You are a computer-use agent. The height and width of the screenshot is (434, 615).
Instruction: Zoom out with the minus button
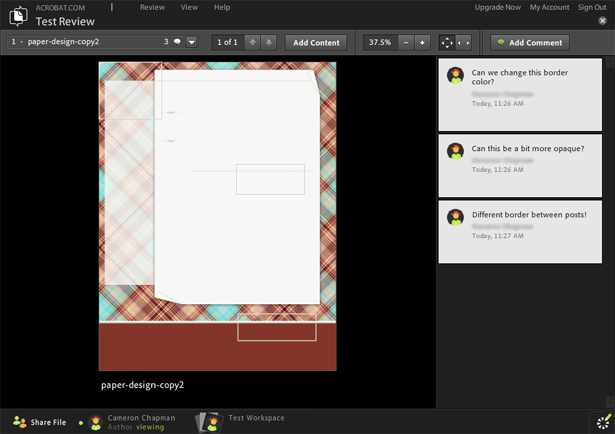(406, 43)
